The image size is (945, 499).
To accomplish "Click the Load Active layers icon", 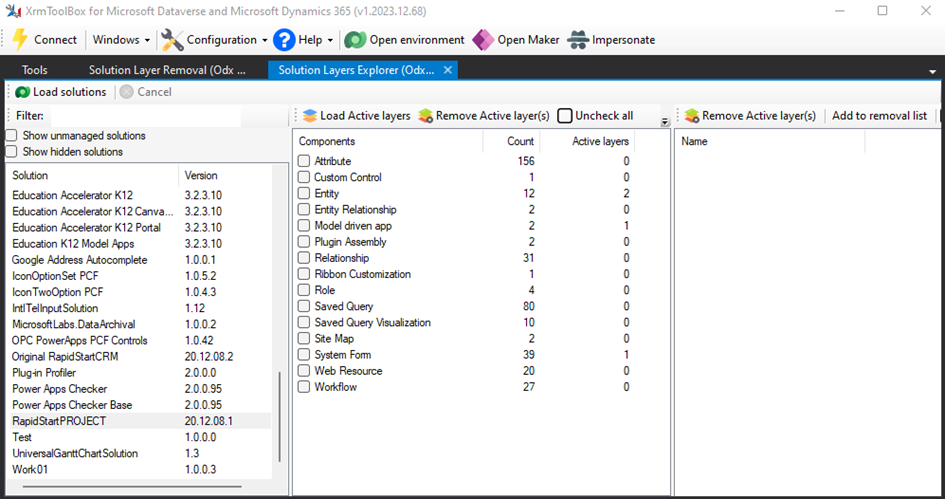I will click(x=310, y=116).
